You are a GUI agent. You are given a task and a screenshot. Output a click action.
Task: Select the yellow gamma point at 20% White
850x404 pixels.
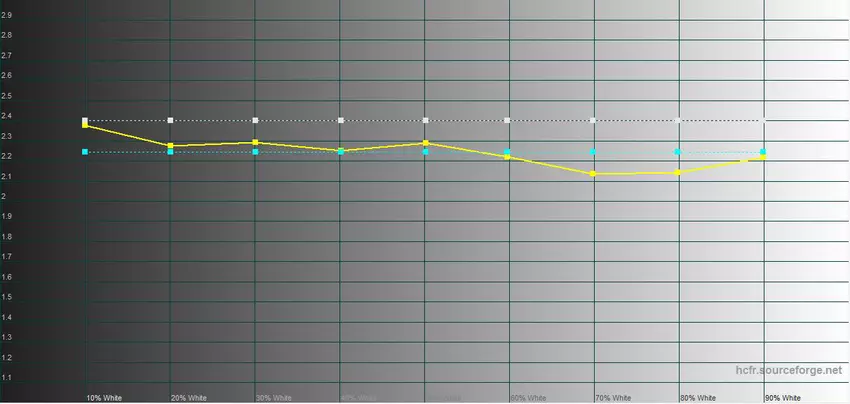(171, 146)
